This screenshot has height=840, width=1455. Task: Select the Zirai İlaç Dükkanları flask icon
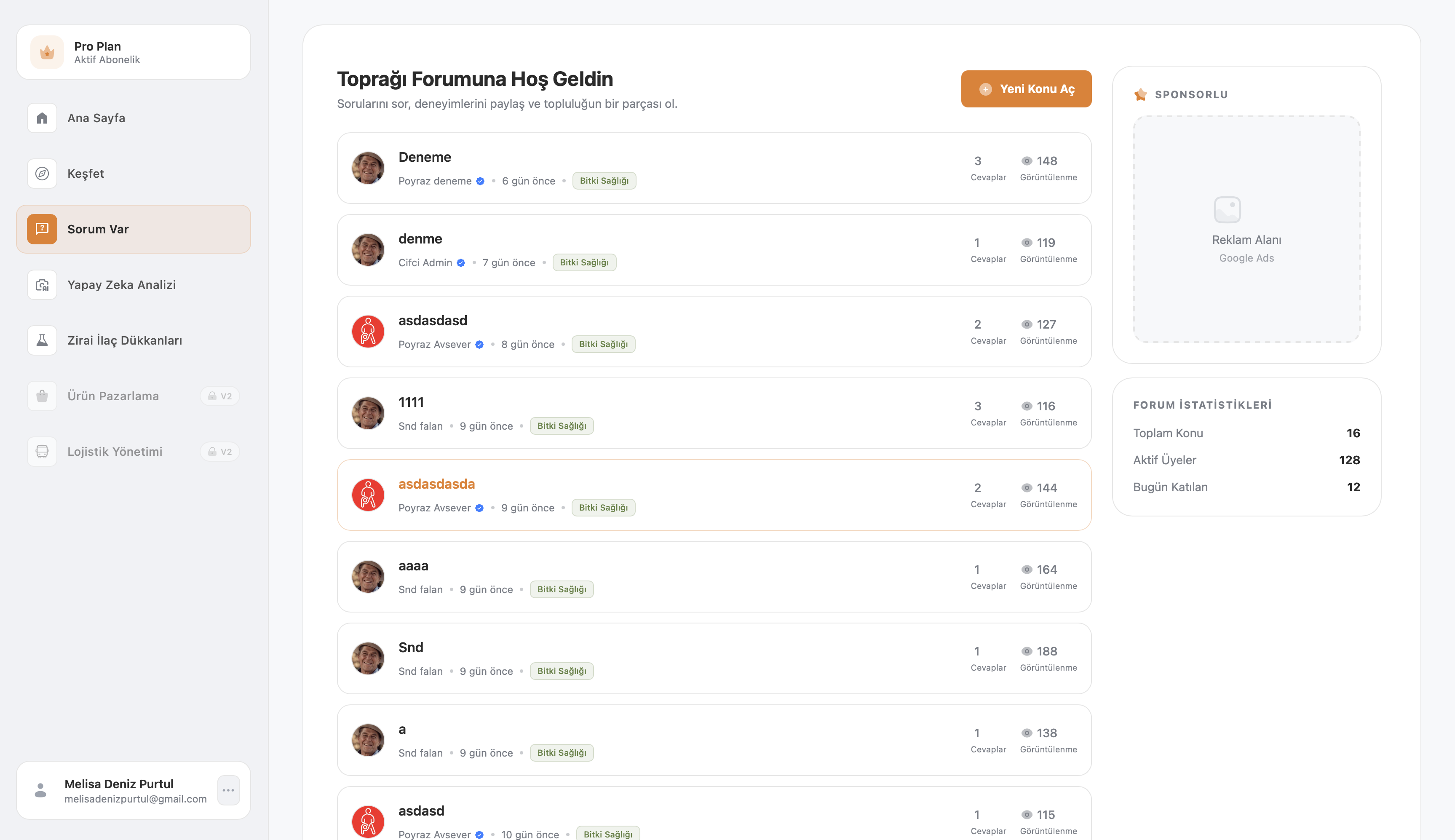42,340
